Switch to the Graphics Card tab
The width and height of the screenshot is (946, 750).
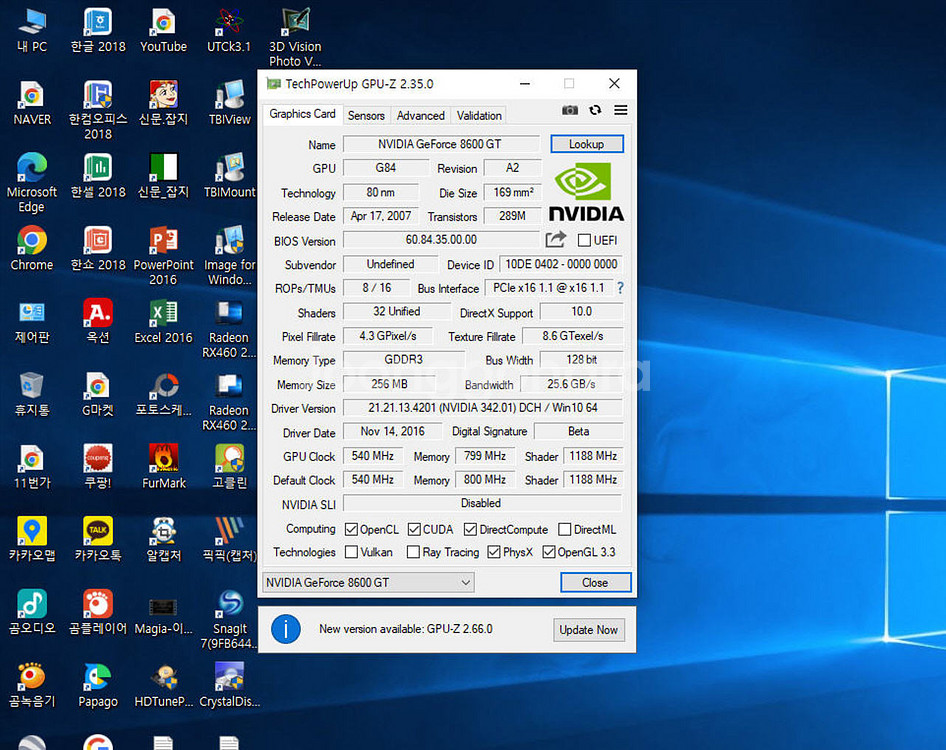302,114
